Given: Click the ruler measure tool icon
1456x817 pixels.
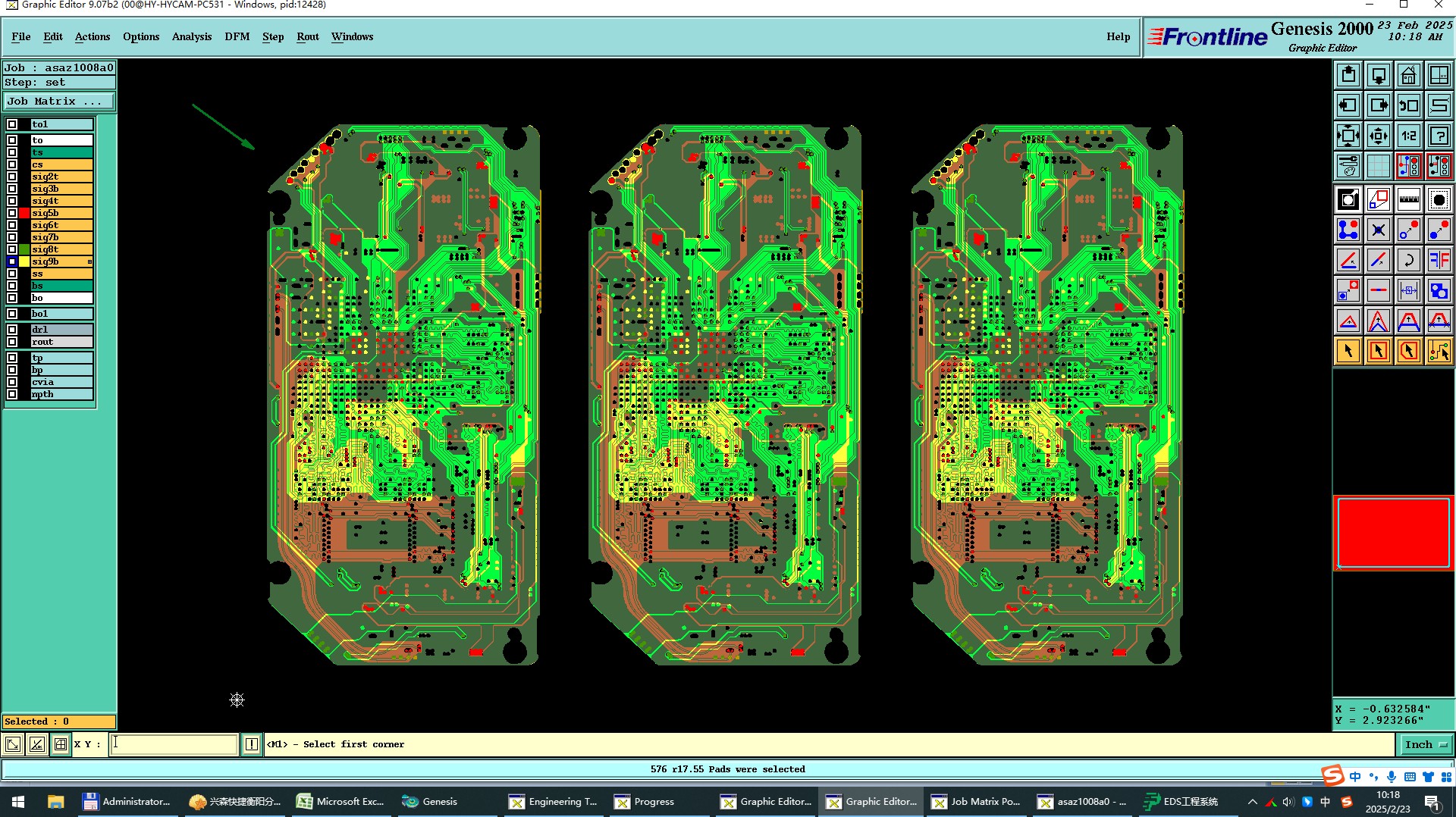Looking at the screenshot, I should tap(1408, 199).
